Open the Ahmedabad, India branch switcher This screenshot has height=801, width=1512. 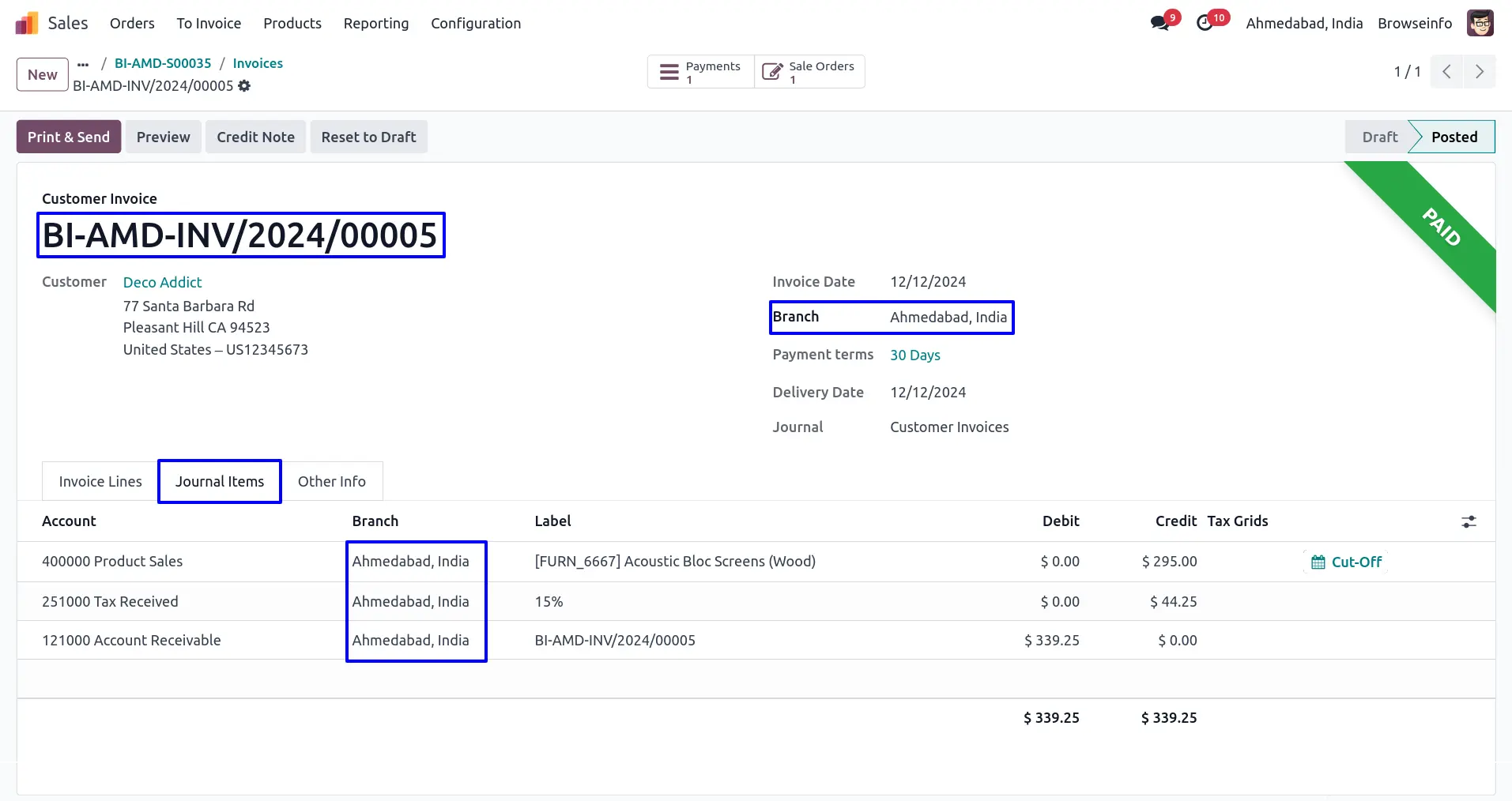click(1303, 24)
